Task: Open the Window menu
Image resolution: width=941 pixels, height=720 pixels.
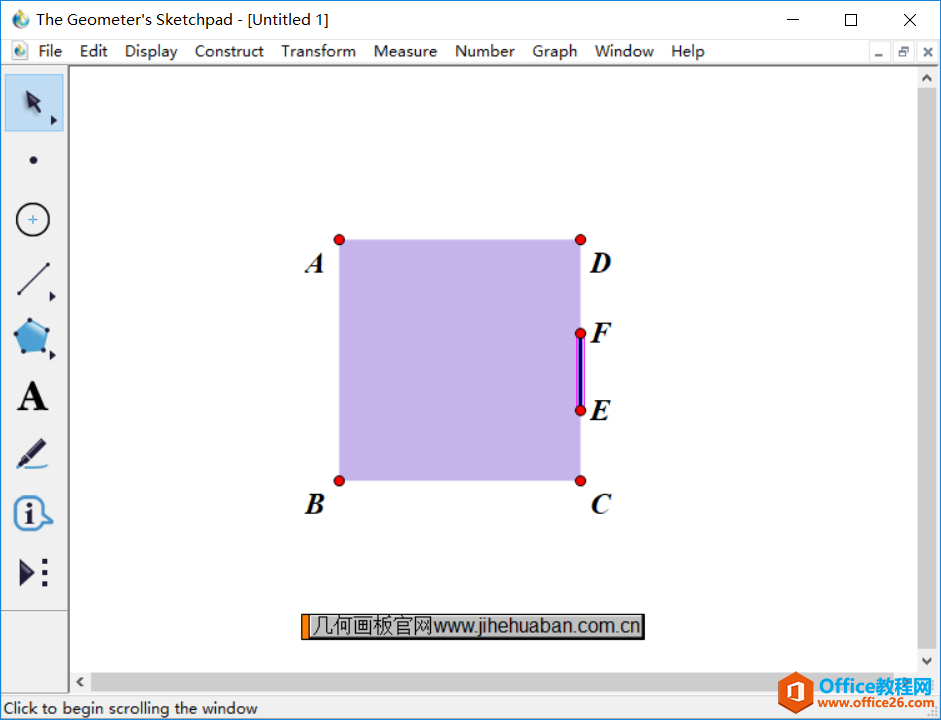Action: pyautogui.click(x=624, y=51)
